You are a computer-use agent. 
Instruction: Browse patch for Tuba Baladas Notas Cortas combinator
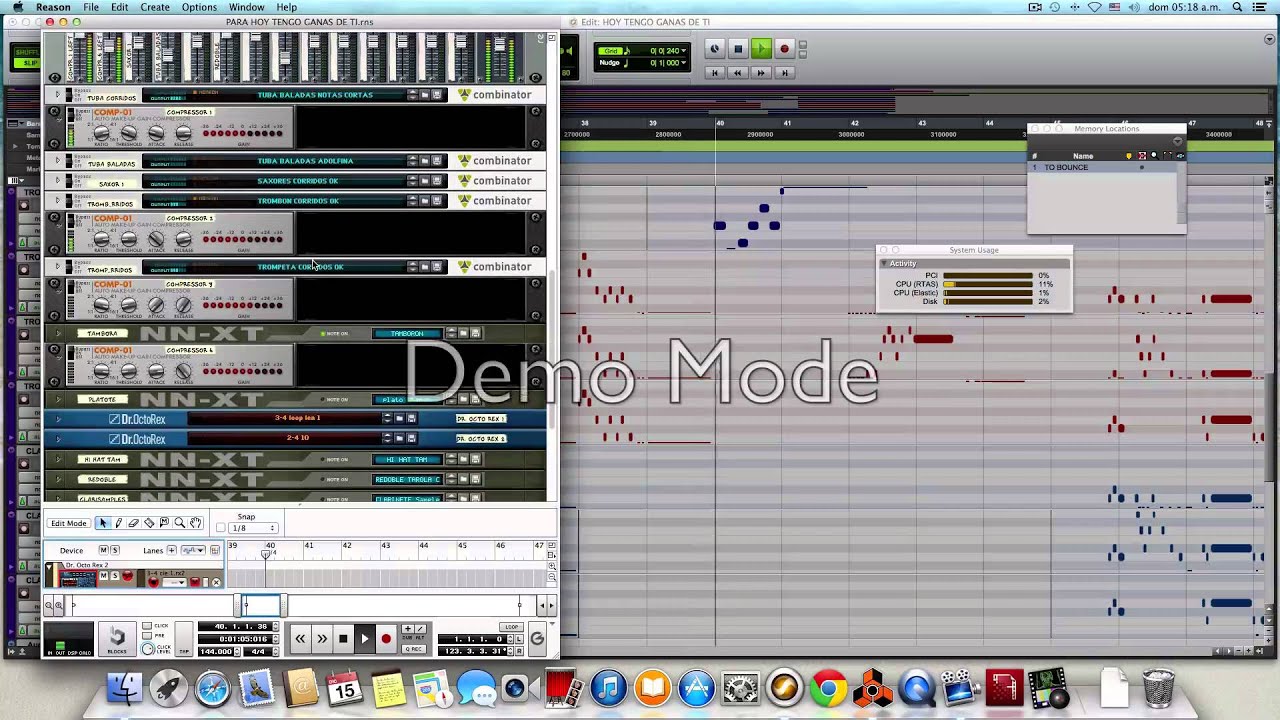(425, 95)
